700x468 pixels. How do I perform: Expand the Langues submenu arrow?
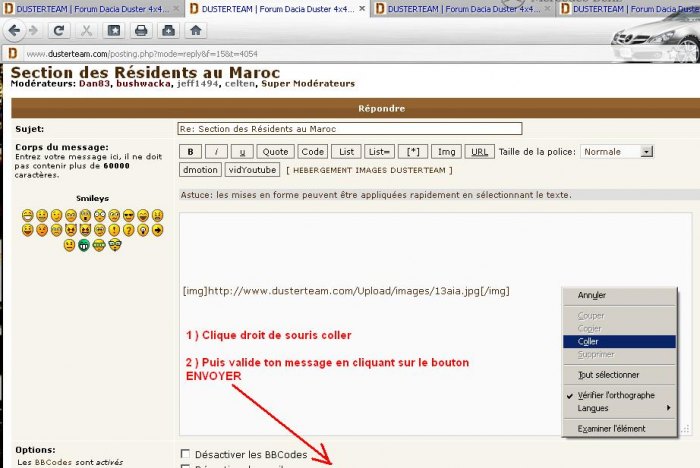[x=668, y=408]
